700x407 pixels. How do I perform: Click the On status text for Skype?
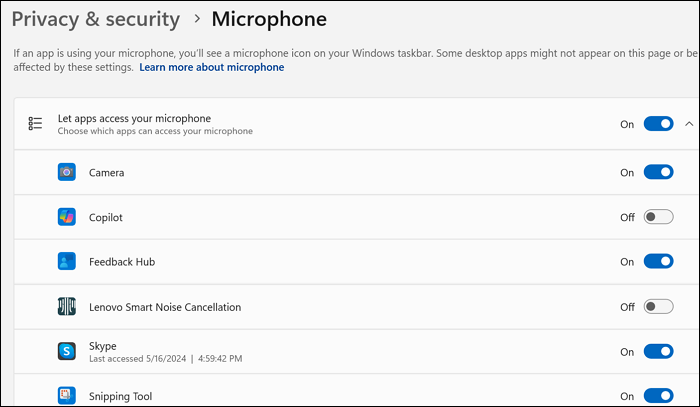627,352
